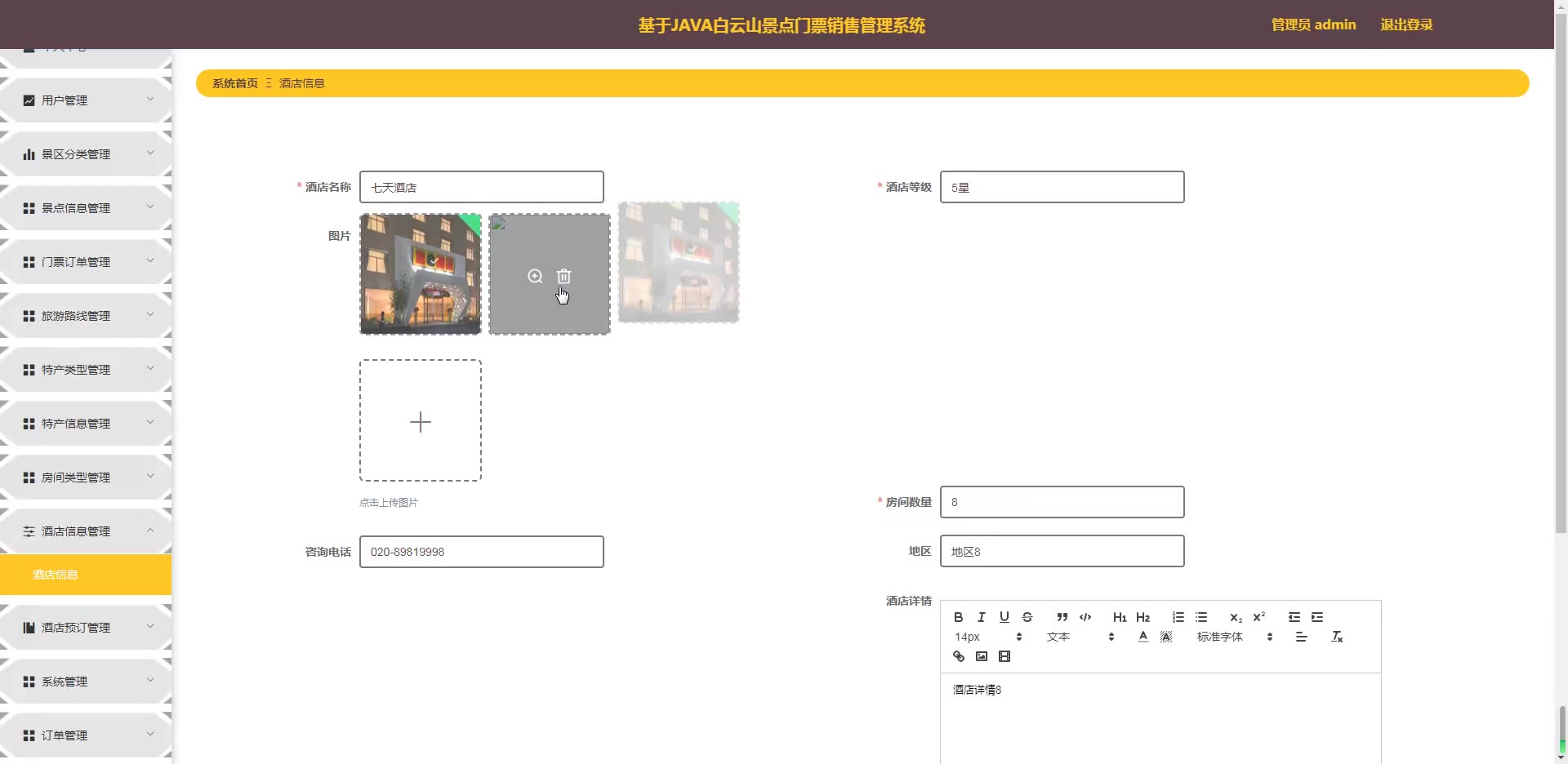
Task: Decrease indent in the editor
Action: click(x=1294, y=617)
